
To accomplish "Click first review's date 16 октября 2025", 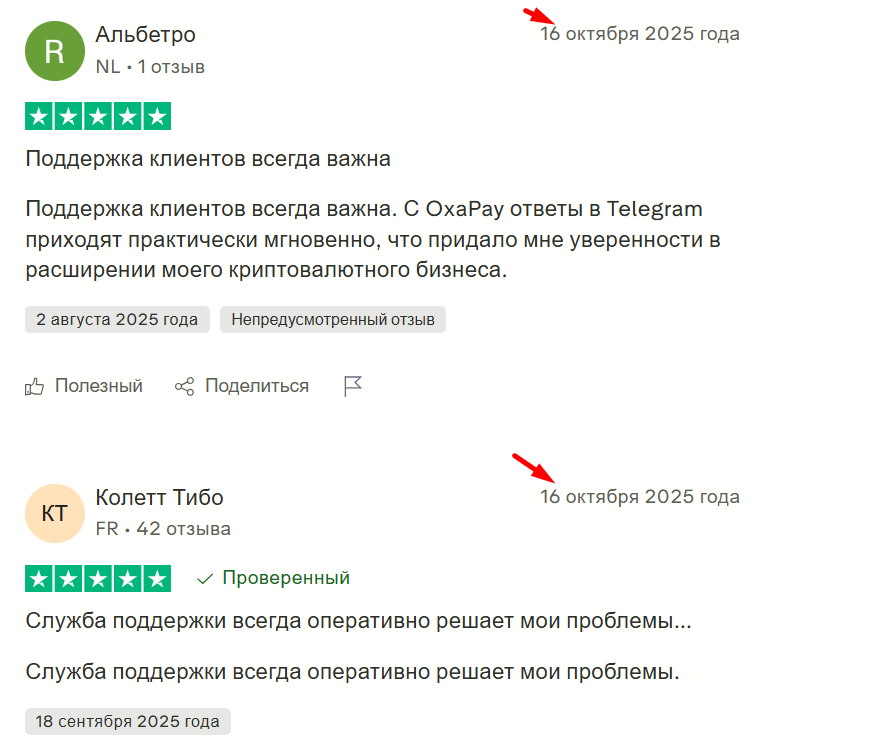I will coord(639,34).
